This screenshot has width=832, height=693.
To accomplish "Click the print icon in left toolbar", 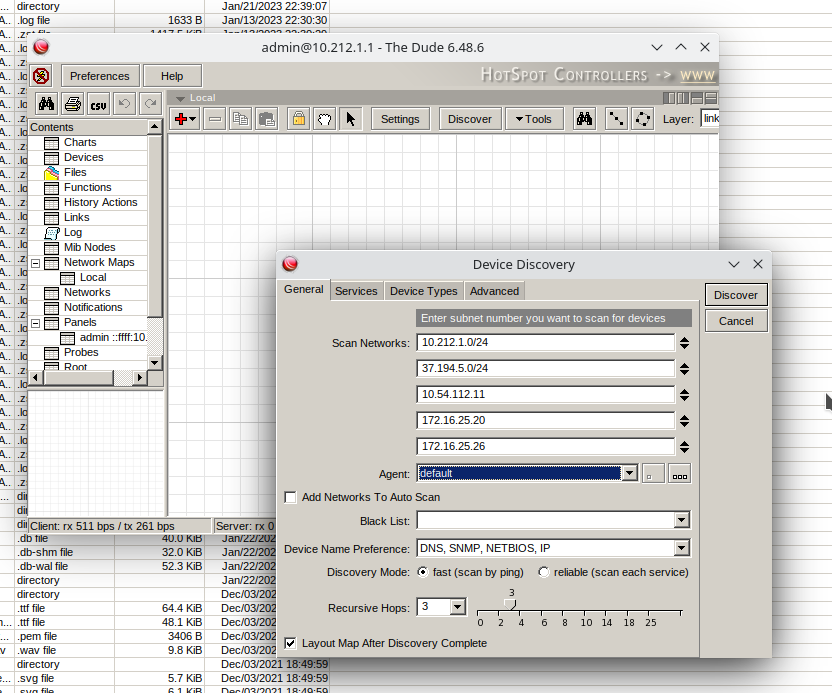I will 72,104.
